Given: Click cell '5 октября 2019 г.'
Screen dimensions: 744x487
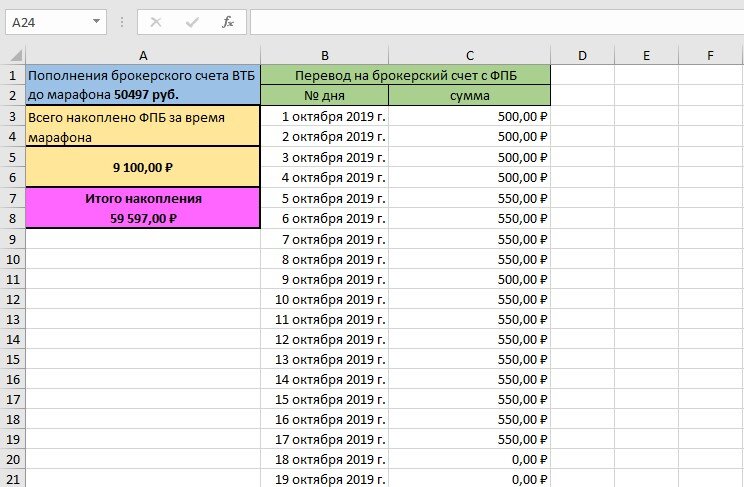Looking at the screenshot, I should [325, 198].
